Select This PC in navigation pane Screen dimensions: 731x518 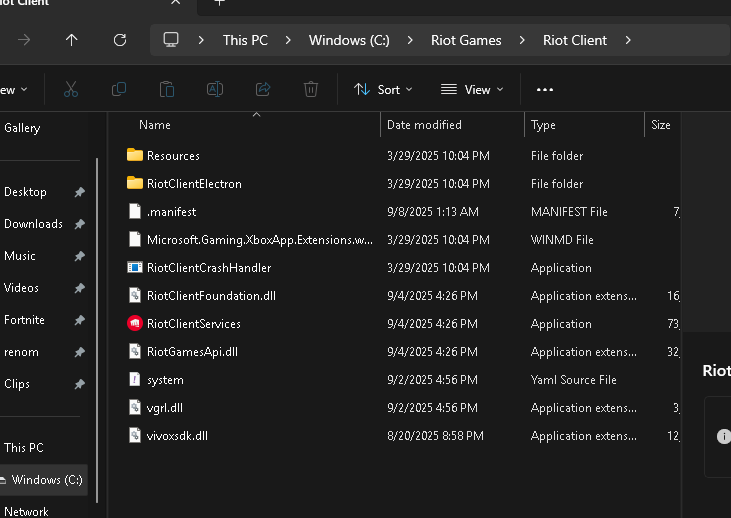point(23,448)
